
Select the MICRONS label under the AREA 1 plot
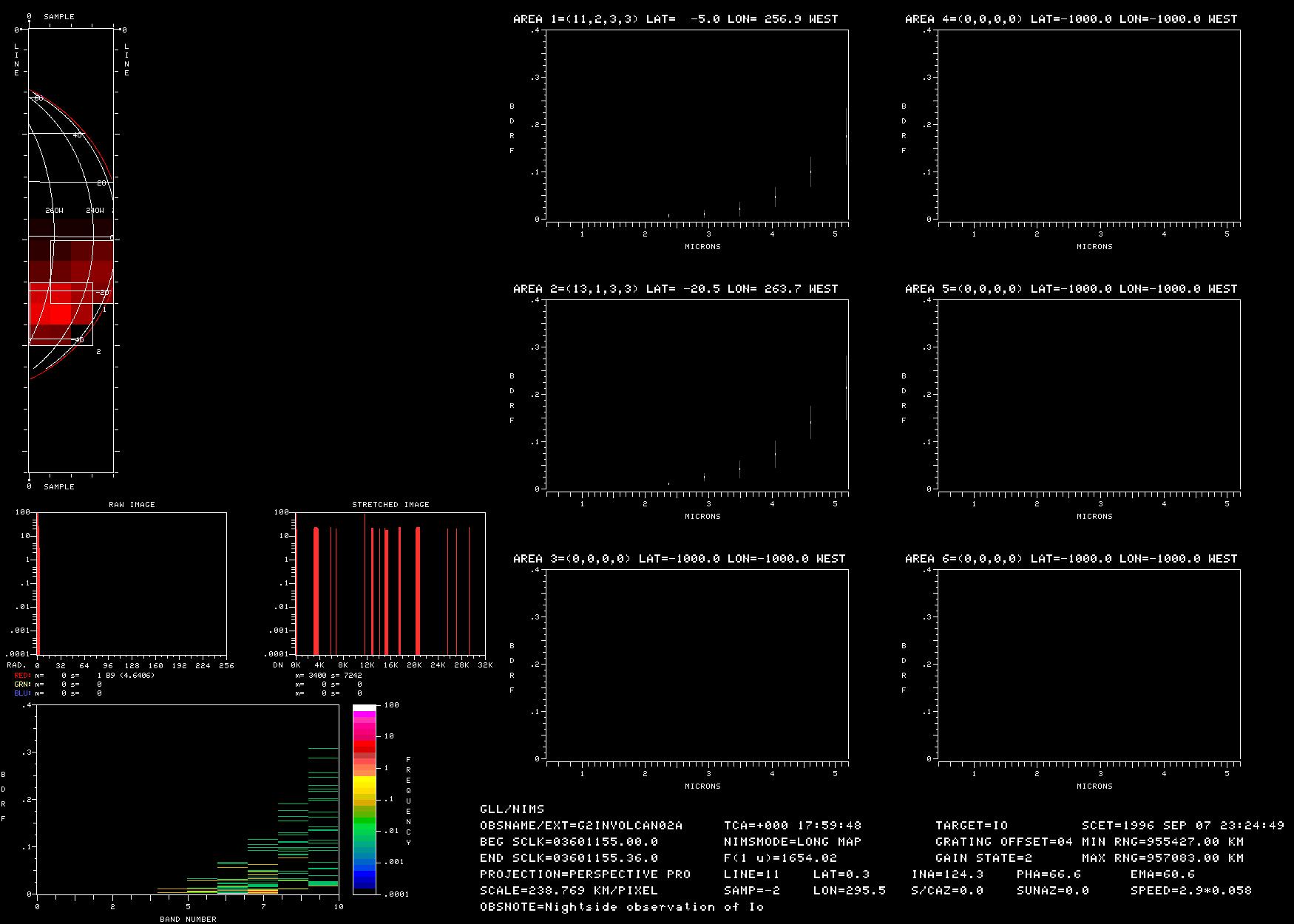click(x=702, y=247)
